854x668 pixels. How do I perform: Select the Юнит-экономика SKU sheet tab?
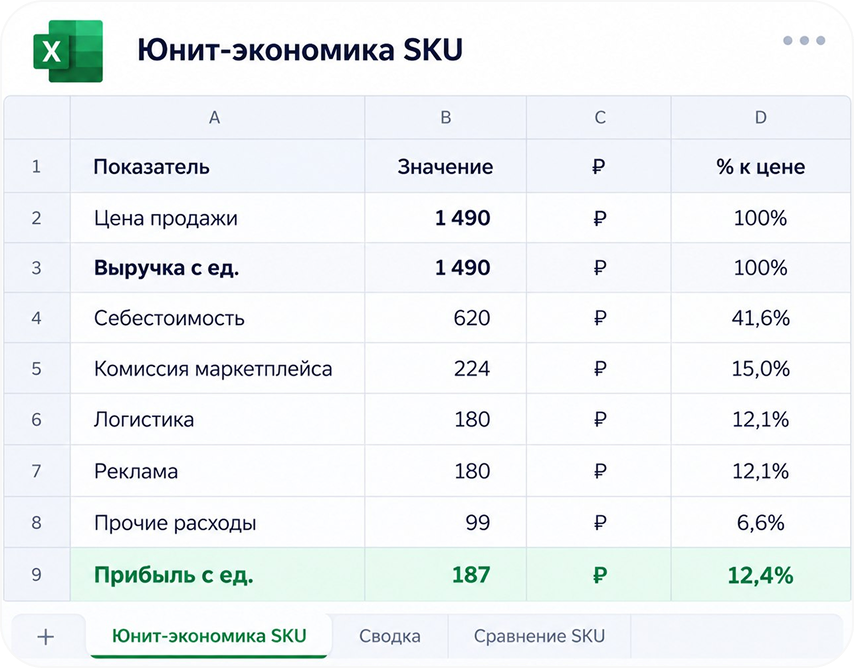(x=209, y=636)
